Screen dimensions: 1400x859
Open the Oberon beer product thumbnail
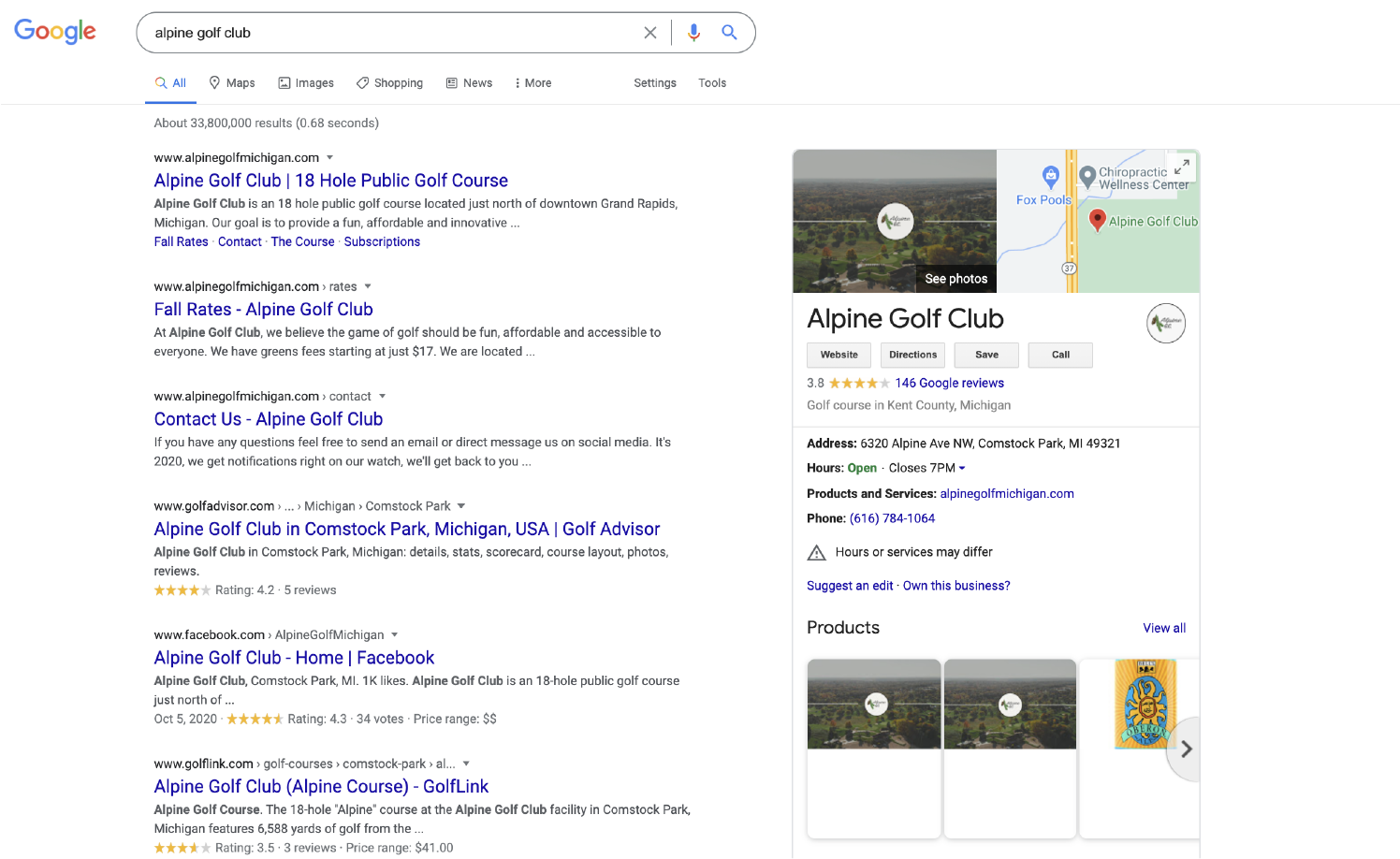click(1144, 704)
